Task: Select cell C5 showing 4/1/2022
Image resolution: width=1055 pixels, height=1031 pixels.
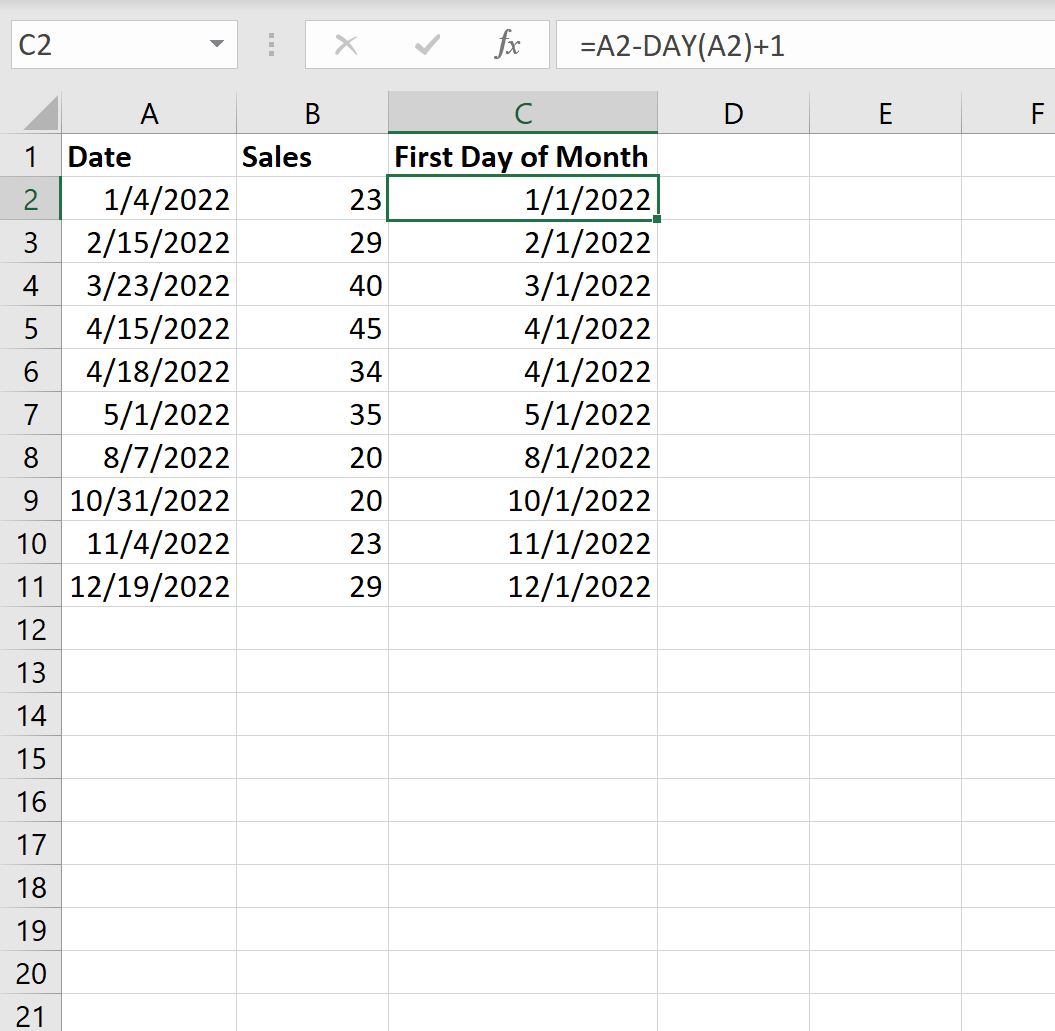Action: (x=523, y=328)
